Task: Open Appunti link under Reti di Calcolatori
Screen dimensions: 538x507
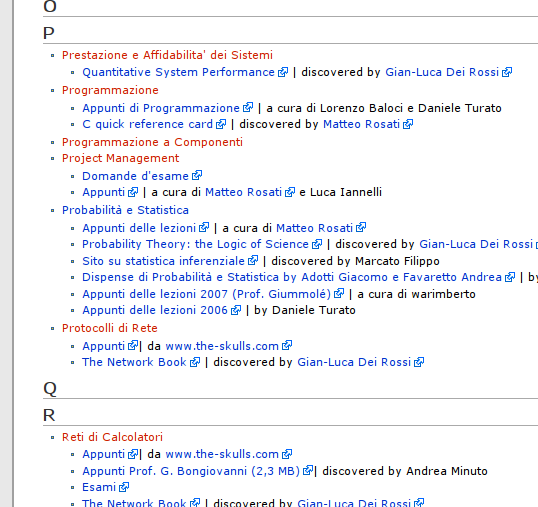Action: point(104,454)
